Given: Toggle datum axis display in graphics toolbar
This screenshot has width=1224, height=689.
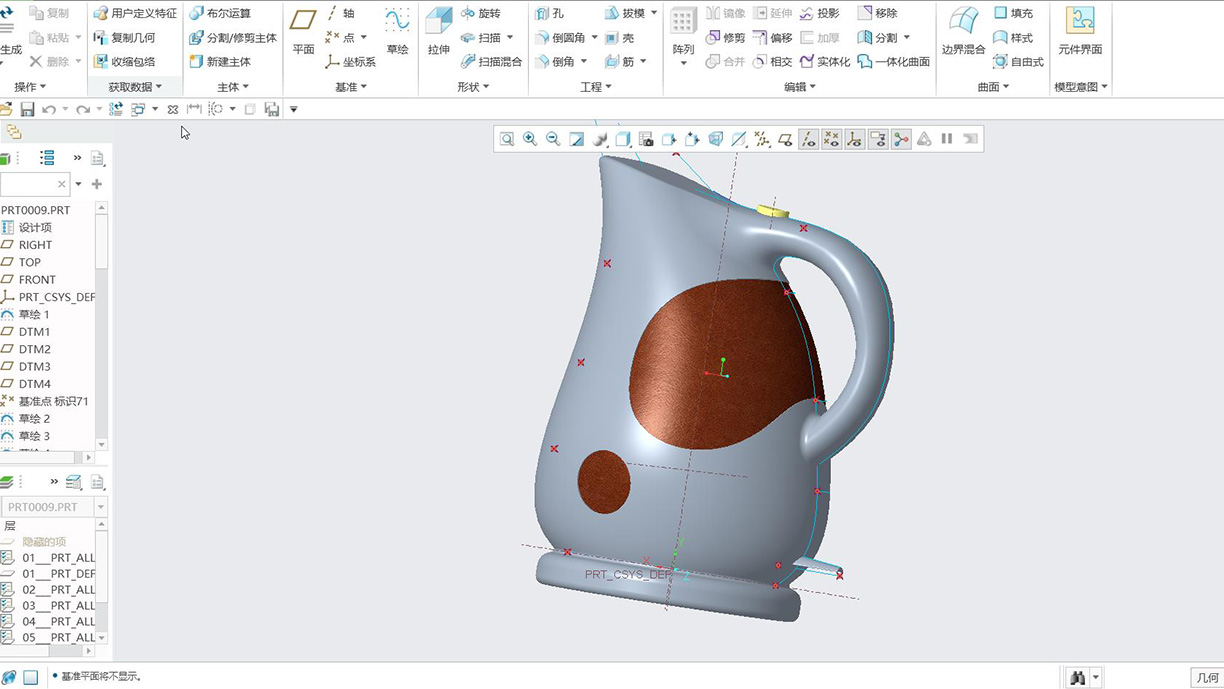Looking at the screenshot, I should (x=808, y=139).
